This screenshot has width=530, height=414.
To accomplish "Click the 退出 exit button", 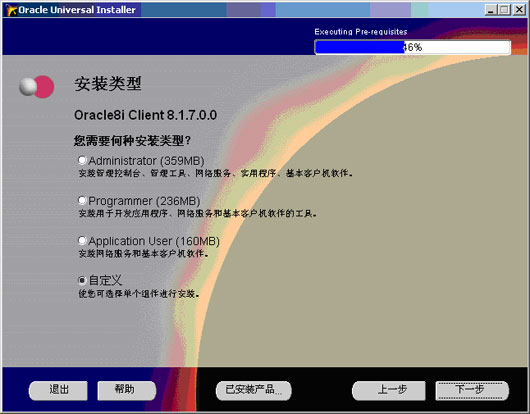I will pos(58,391).
